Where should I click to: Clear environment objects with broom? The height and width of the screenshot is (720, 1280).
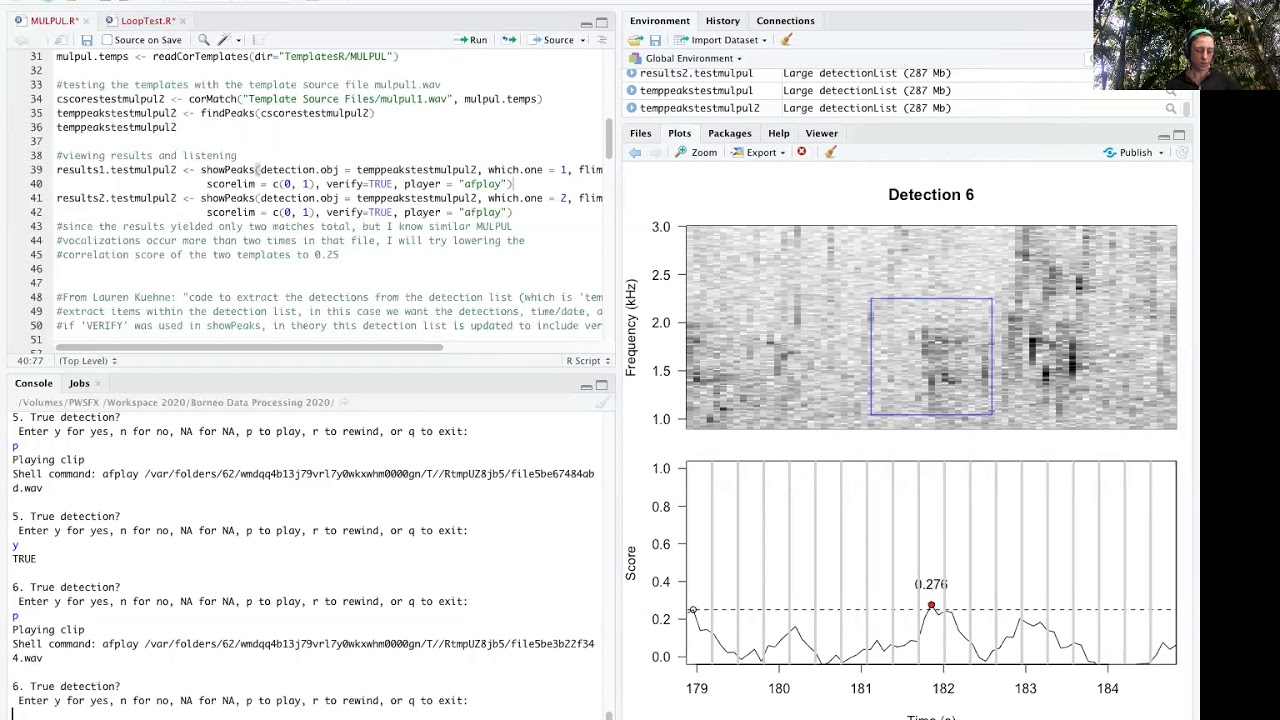tap(786, 40)
